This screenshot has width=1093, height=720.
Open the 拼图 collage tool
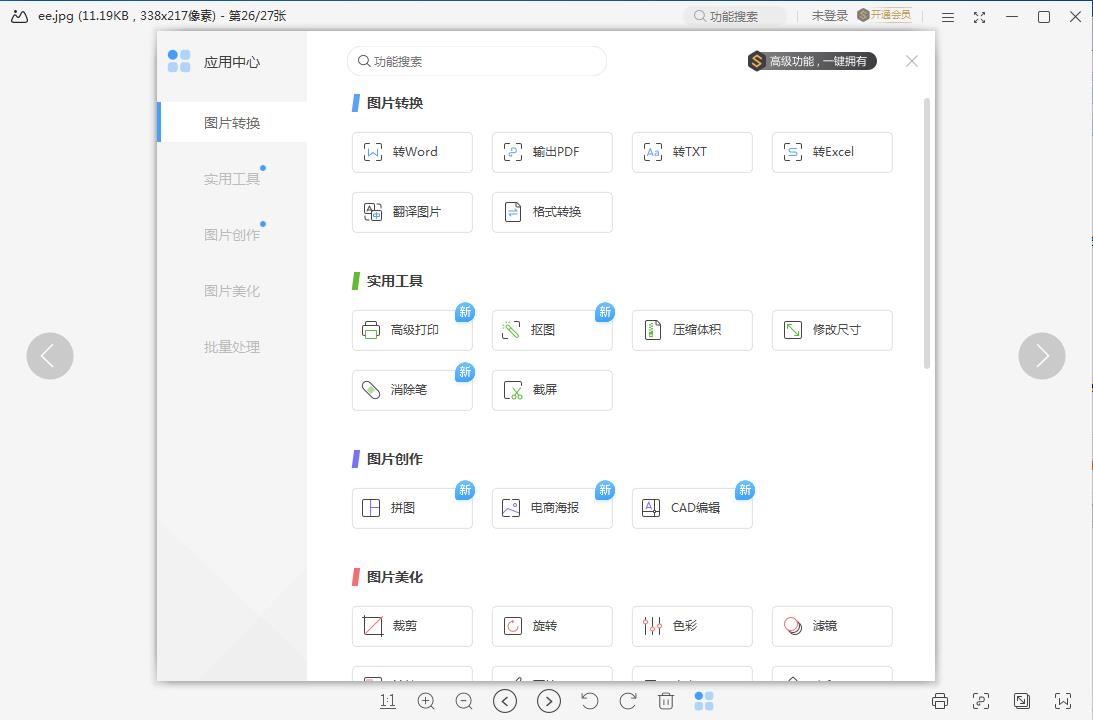[412, 508]
